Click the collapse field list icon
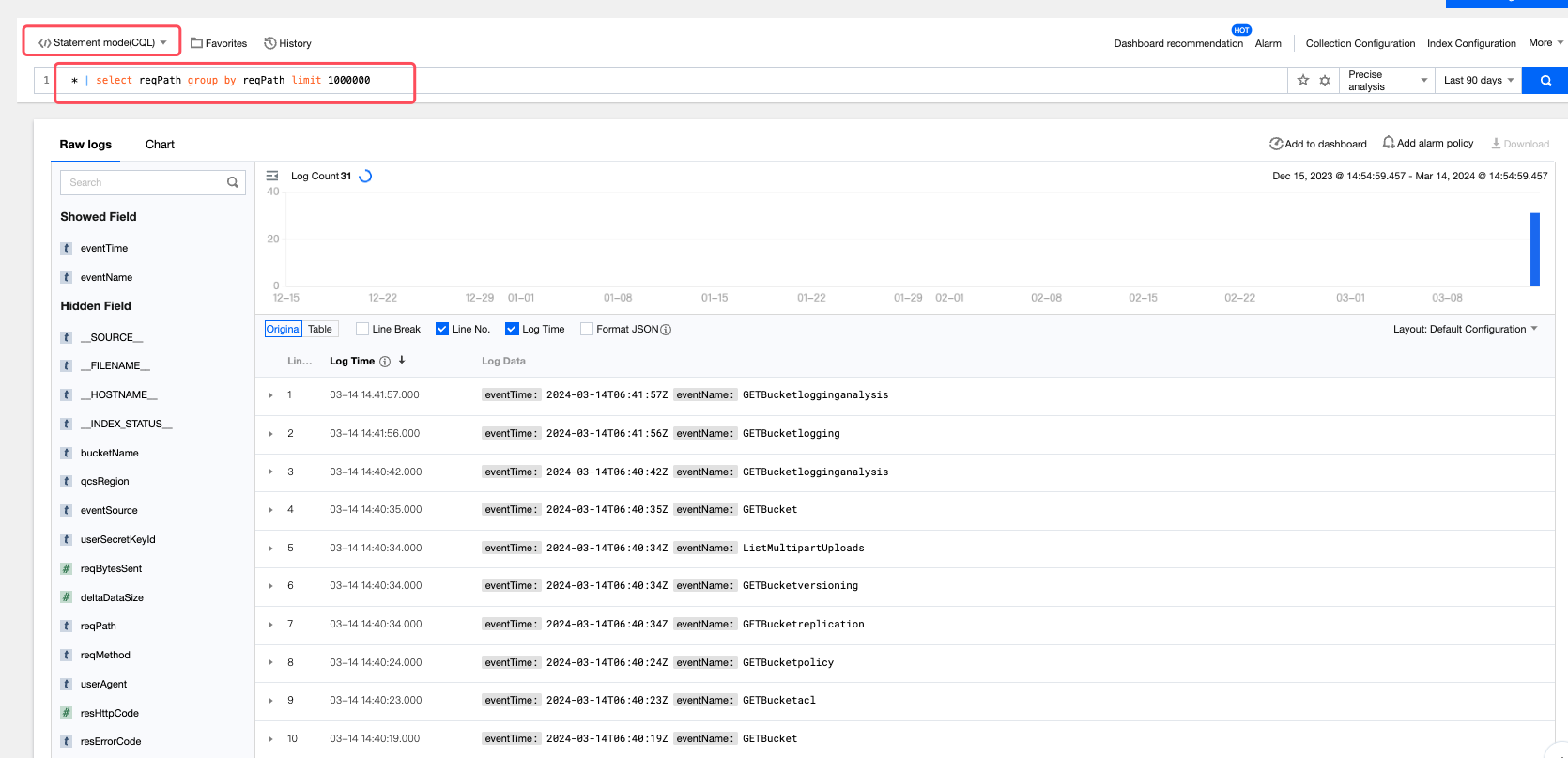The image size is (1568, 758). coord(272,176)
